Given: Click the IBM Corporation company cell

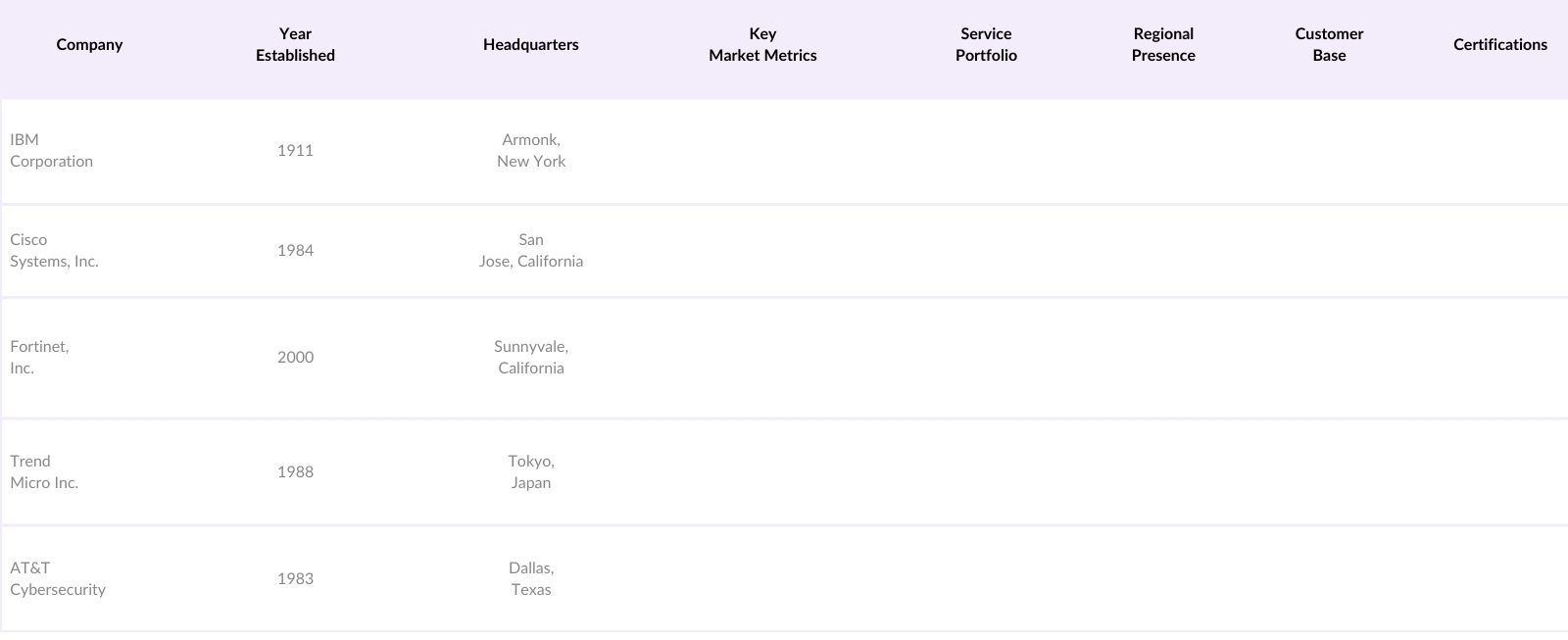Looking at the screenshot, I should [x=52, y=151].
